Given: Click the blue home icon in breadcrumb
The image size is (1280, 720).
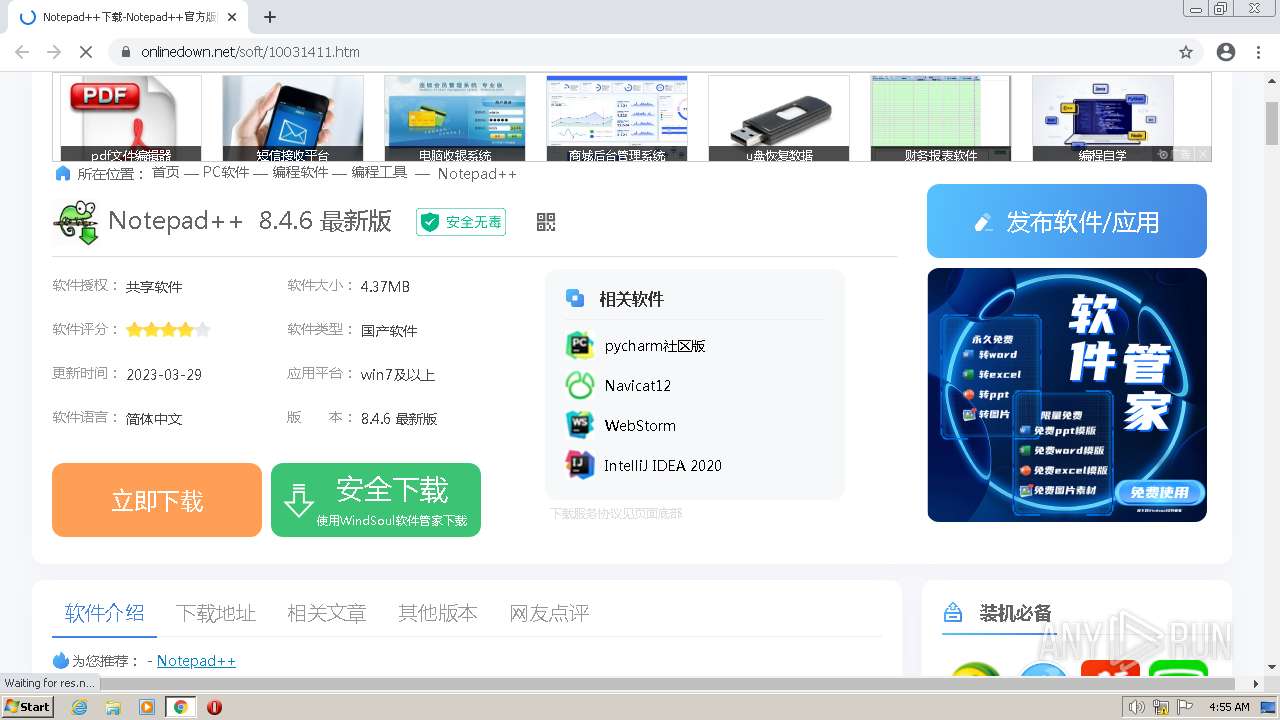Looking at the screenshot, I should pyautogui.click(x=63, y=173).
